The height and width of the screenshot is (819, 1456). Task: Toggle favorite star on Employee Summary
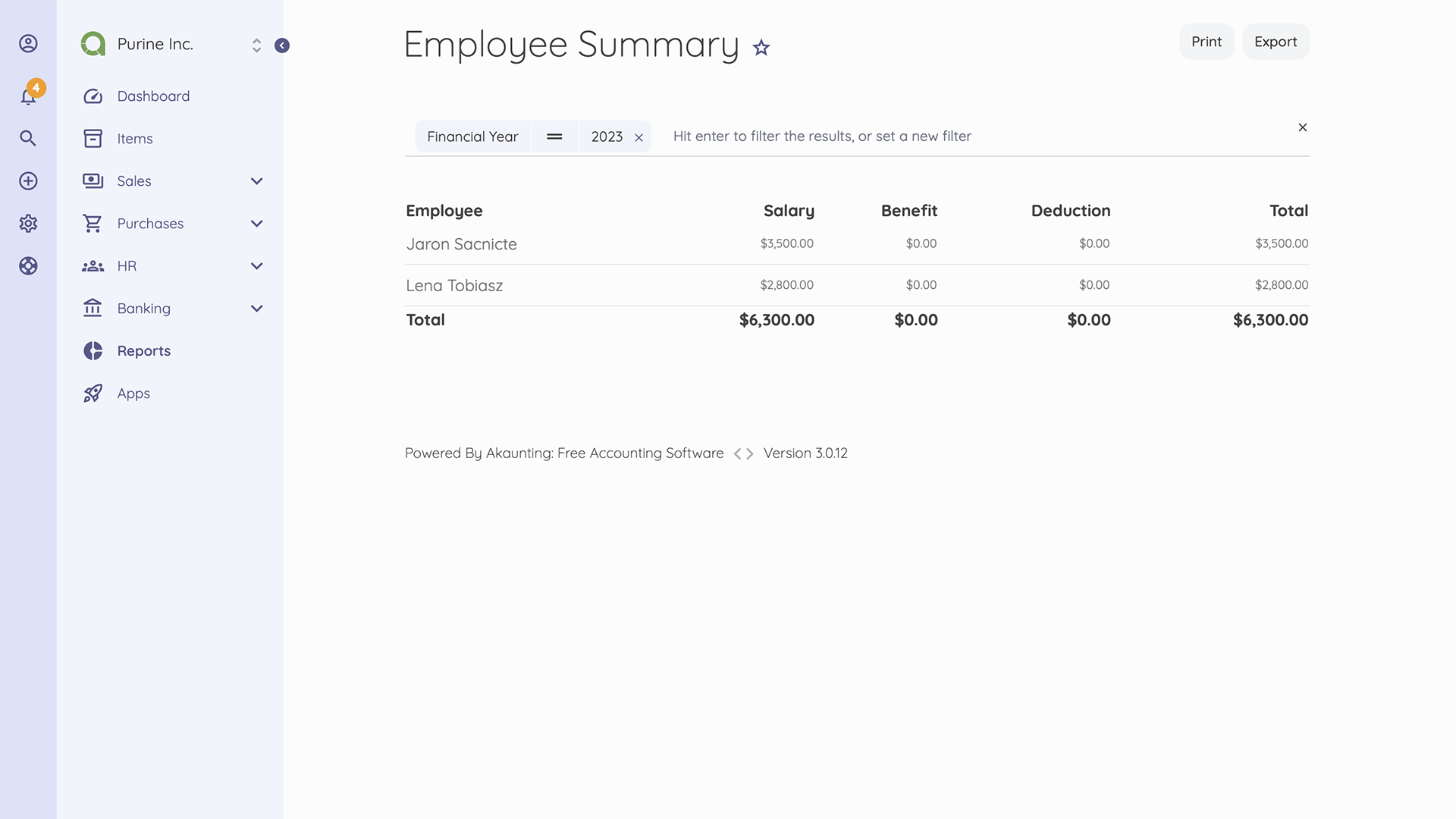pos(760,47)
